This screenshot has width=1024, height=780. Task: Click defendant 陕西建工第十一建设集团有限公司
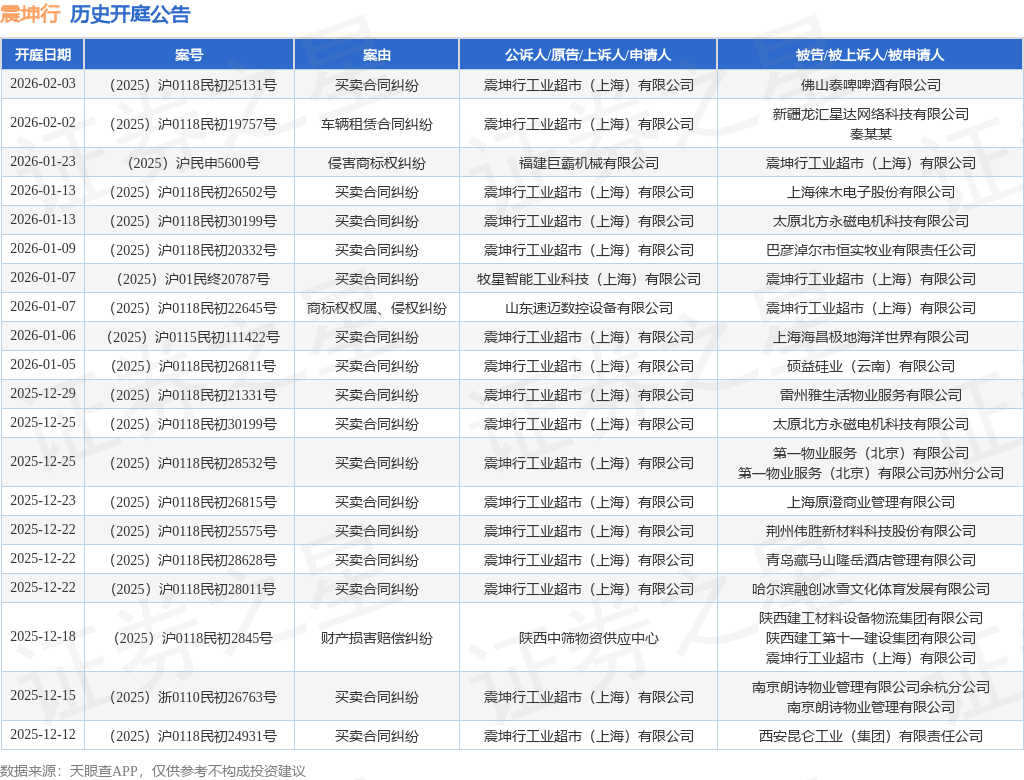point(871,638)
